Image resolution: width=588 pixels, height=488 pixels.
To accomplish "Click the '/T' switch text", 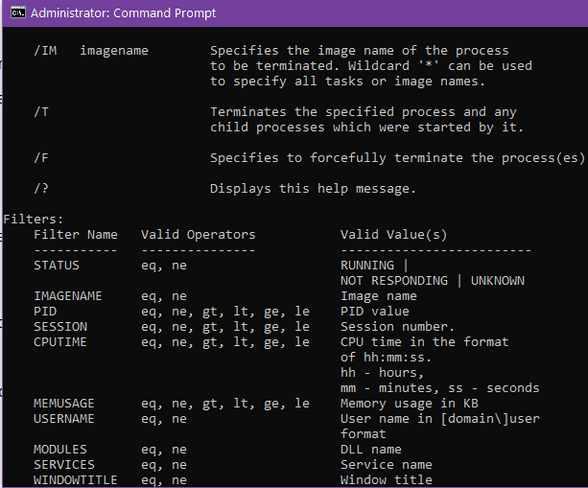I will tap(41, 112).
